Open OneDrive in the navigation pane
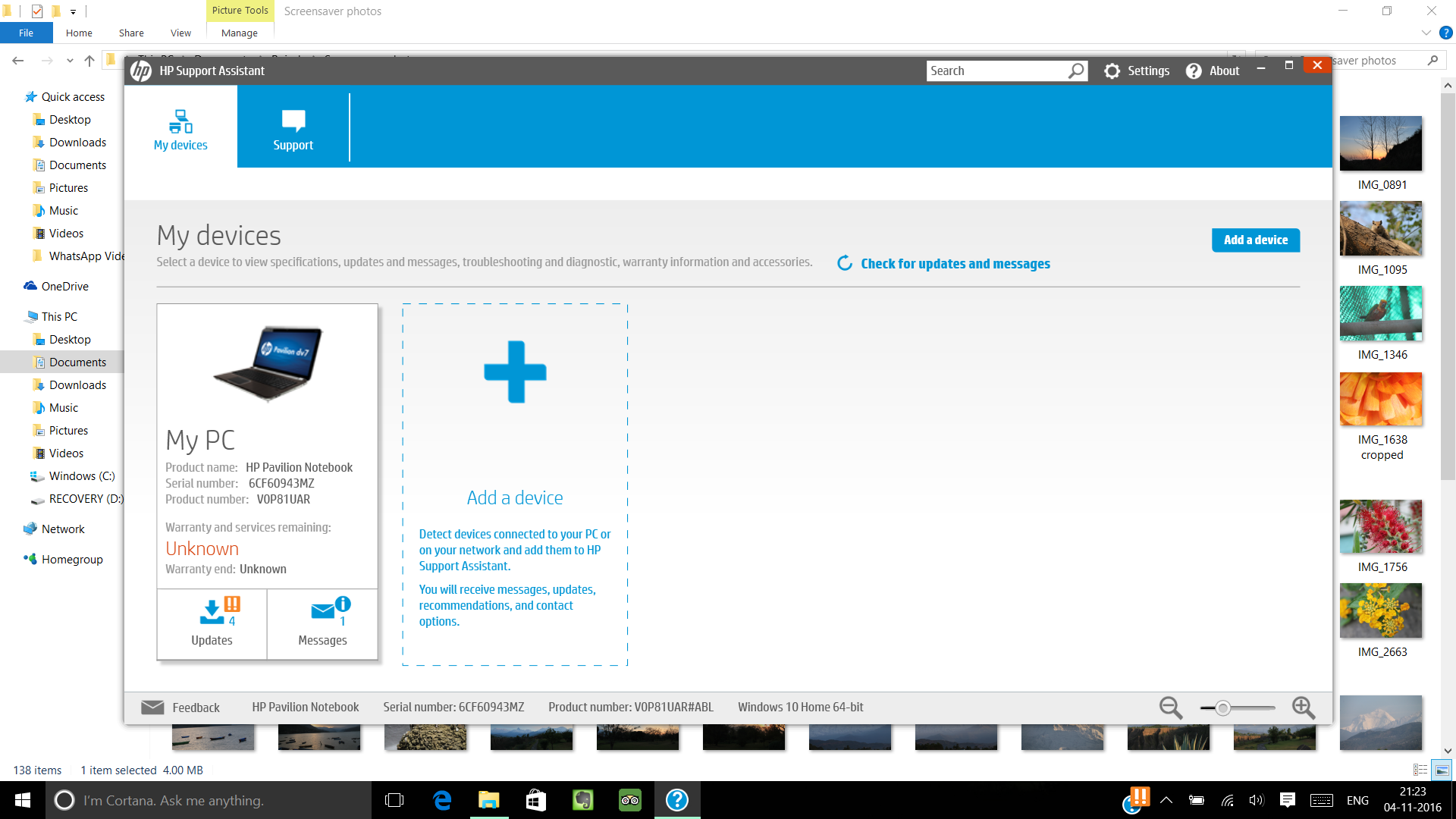The height and width of the screenshot is (819, 1456). [64, 286]
